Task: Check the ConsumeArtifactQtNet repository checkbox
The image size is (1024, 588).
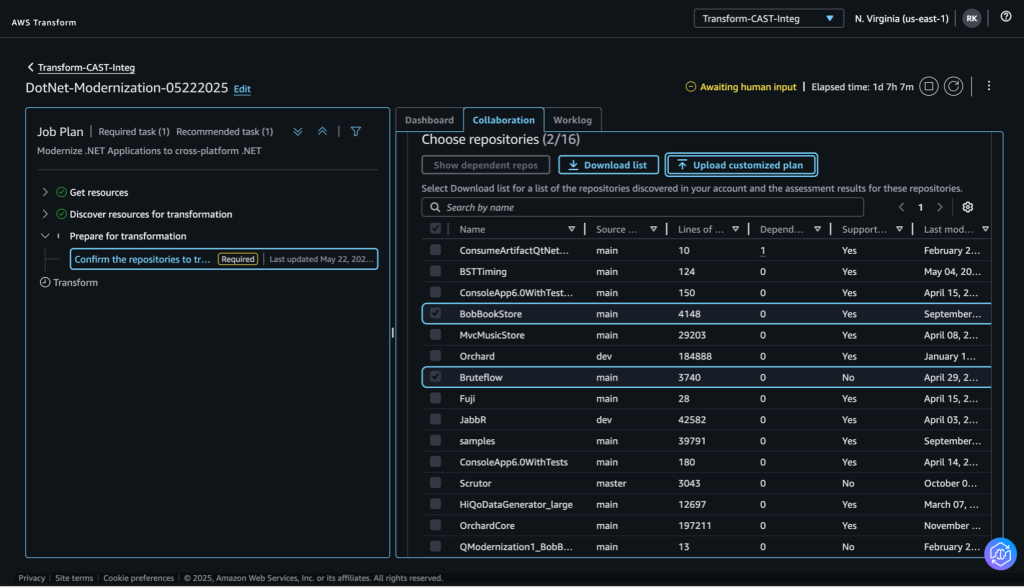Action: coord(436,250)
